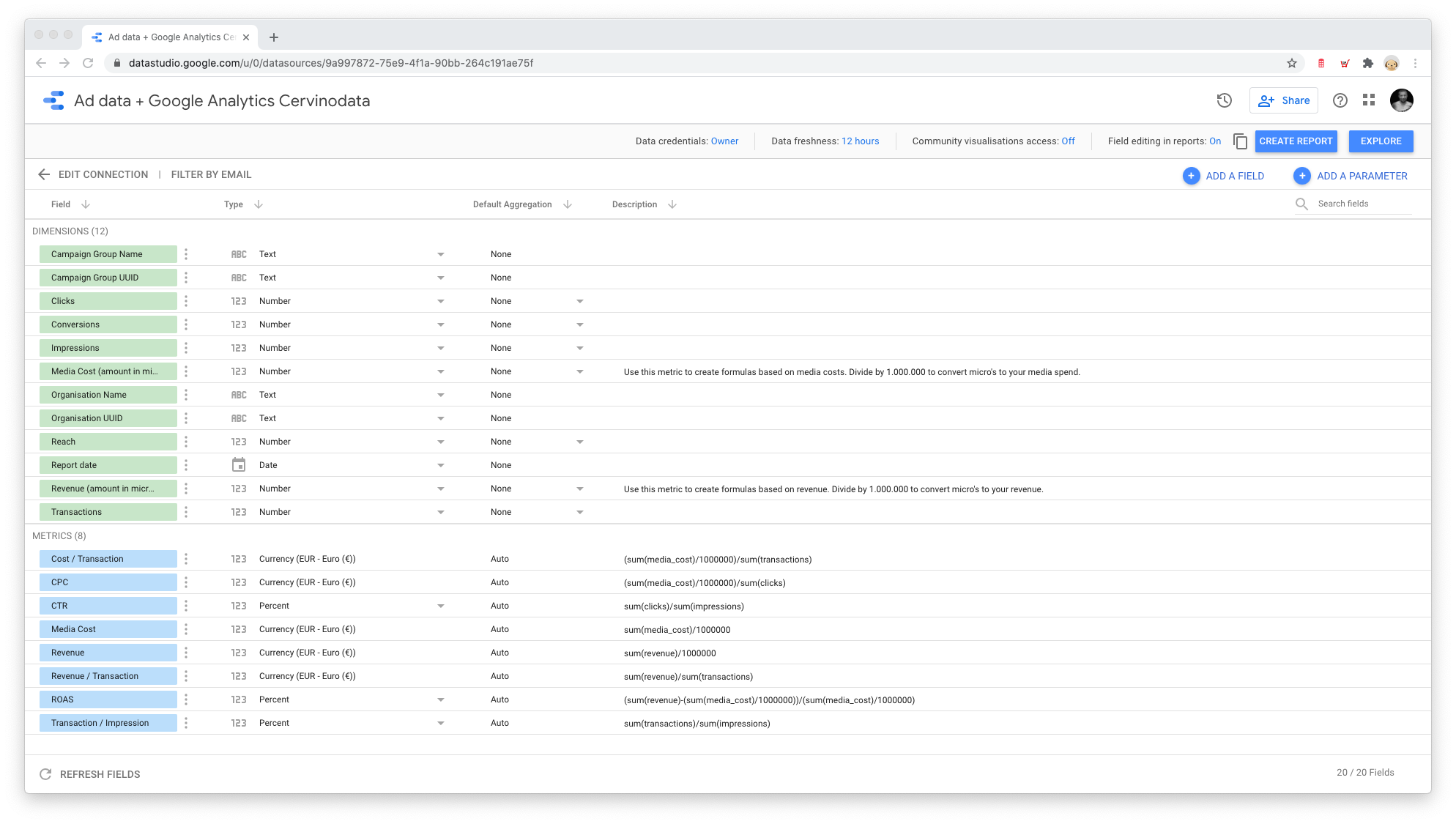Screen dimensions: 1456x824
Task: Open the three-dot menu for ROAS metric
Action: click(x=186, y=699)
